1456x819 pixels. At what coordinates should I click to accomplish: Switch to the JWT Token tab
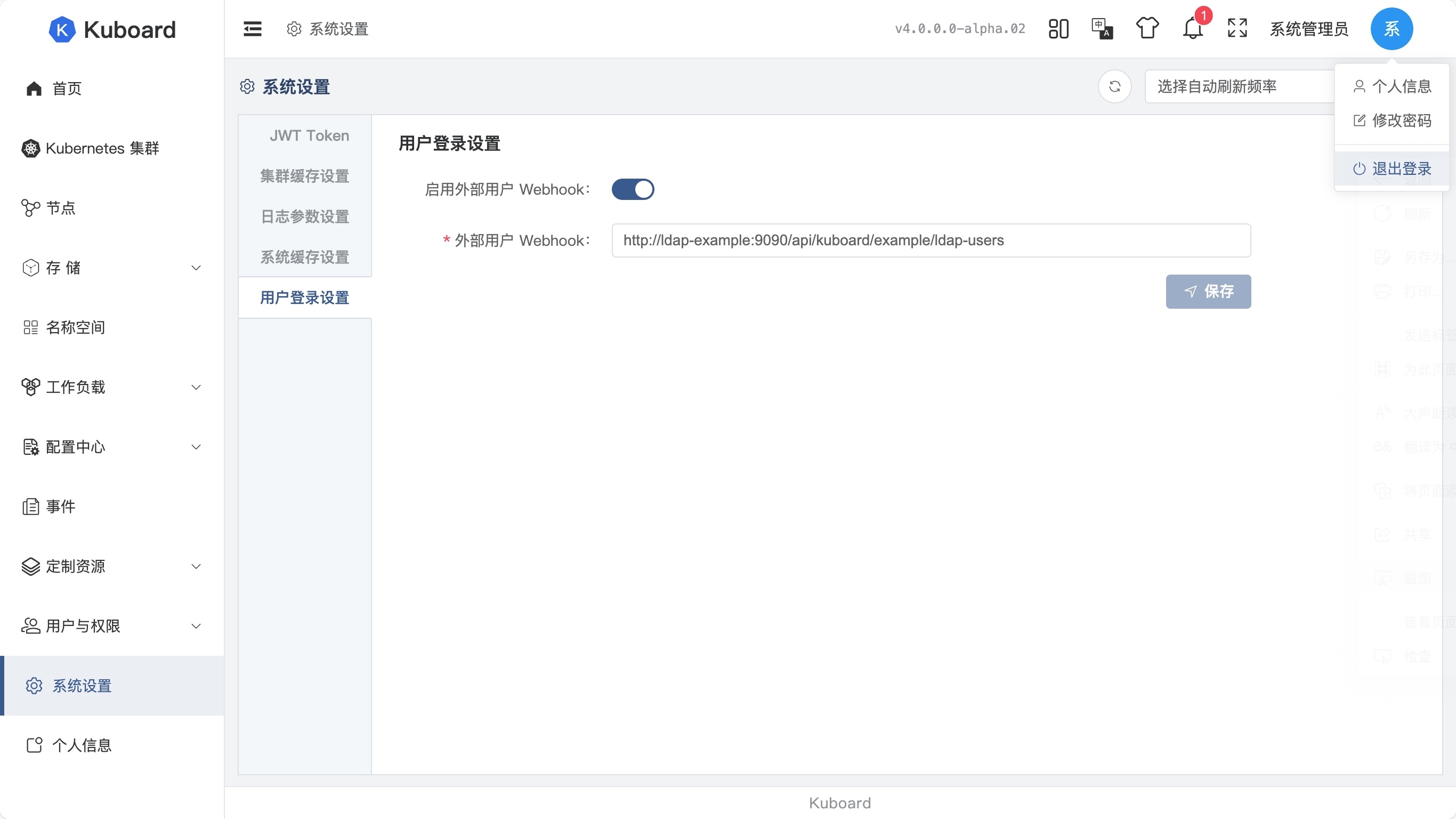click(309, 136)
